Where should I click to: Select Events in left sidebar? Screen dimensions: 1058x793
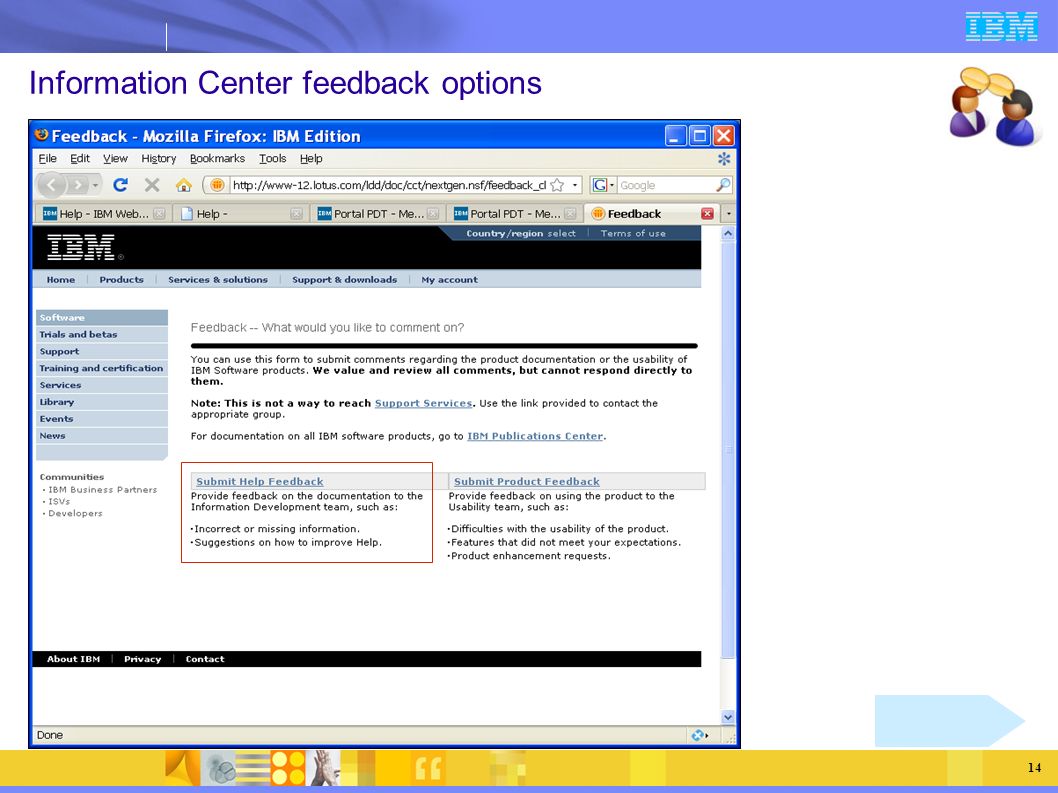click(101, 418)
